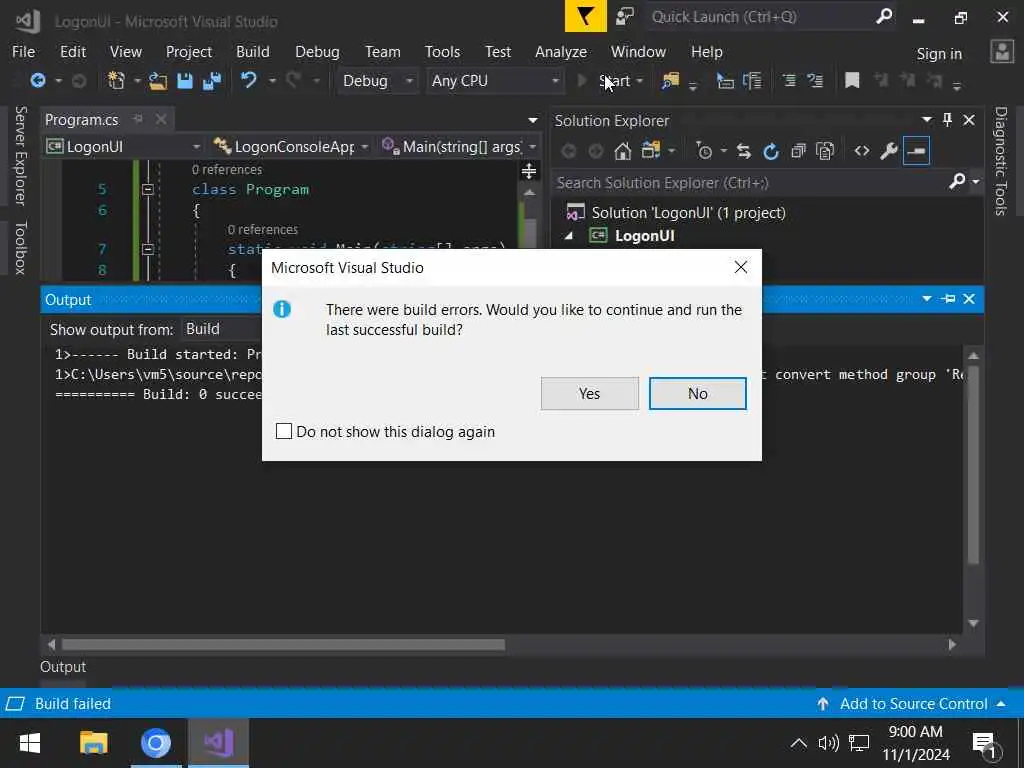Click the Open File folder icon

coord(158,80)
